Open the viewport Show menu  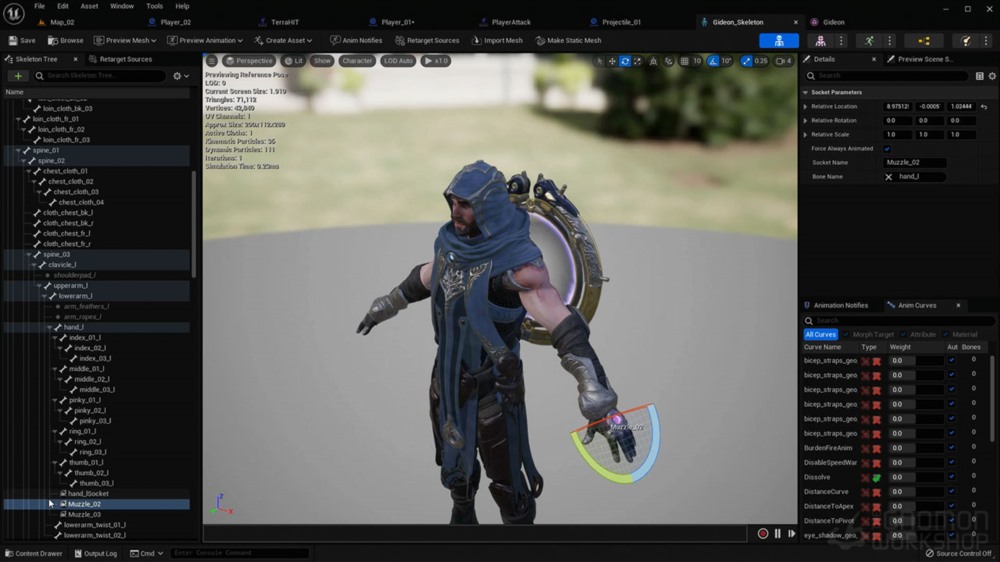322,61
